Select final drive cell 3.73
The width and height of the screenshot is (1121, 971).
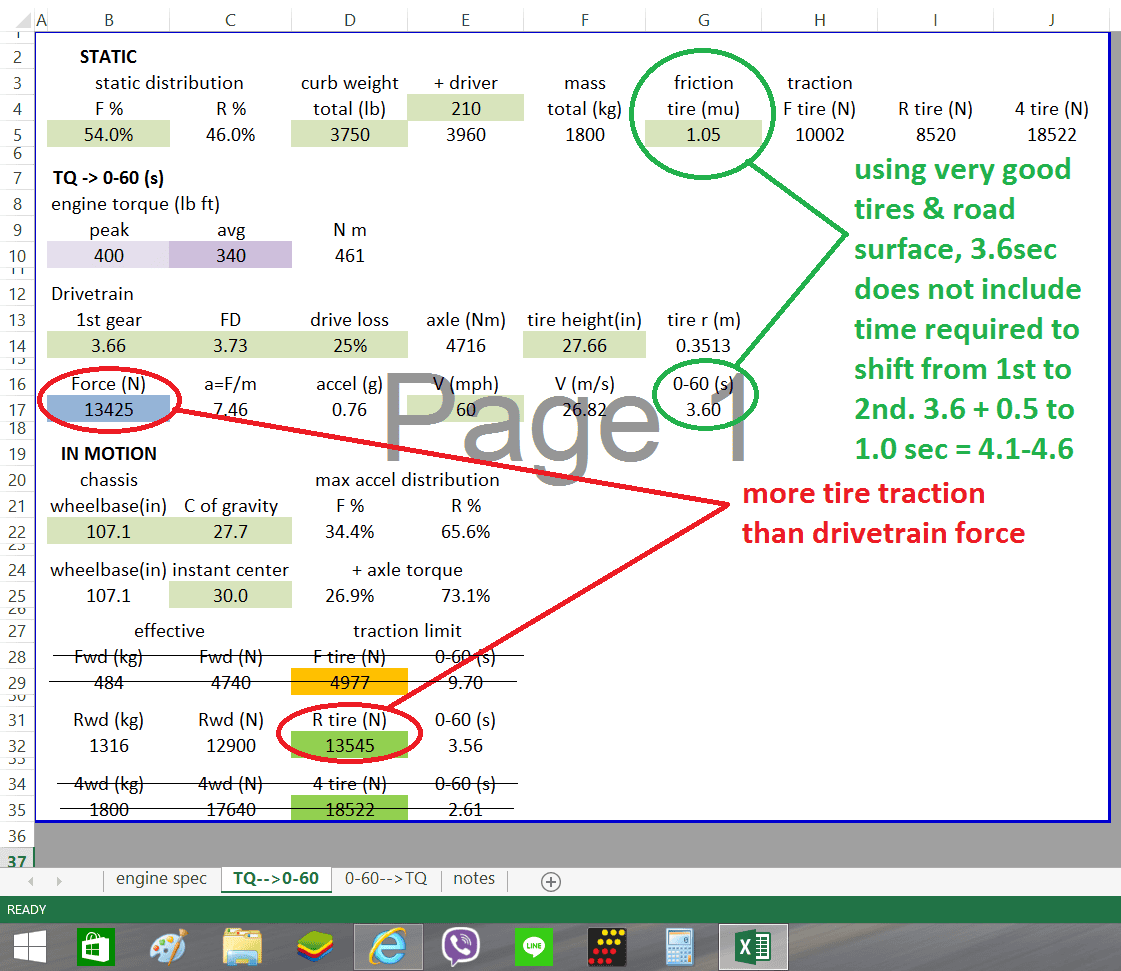[231, 345]
